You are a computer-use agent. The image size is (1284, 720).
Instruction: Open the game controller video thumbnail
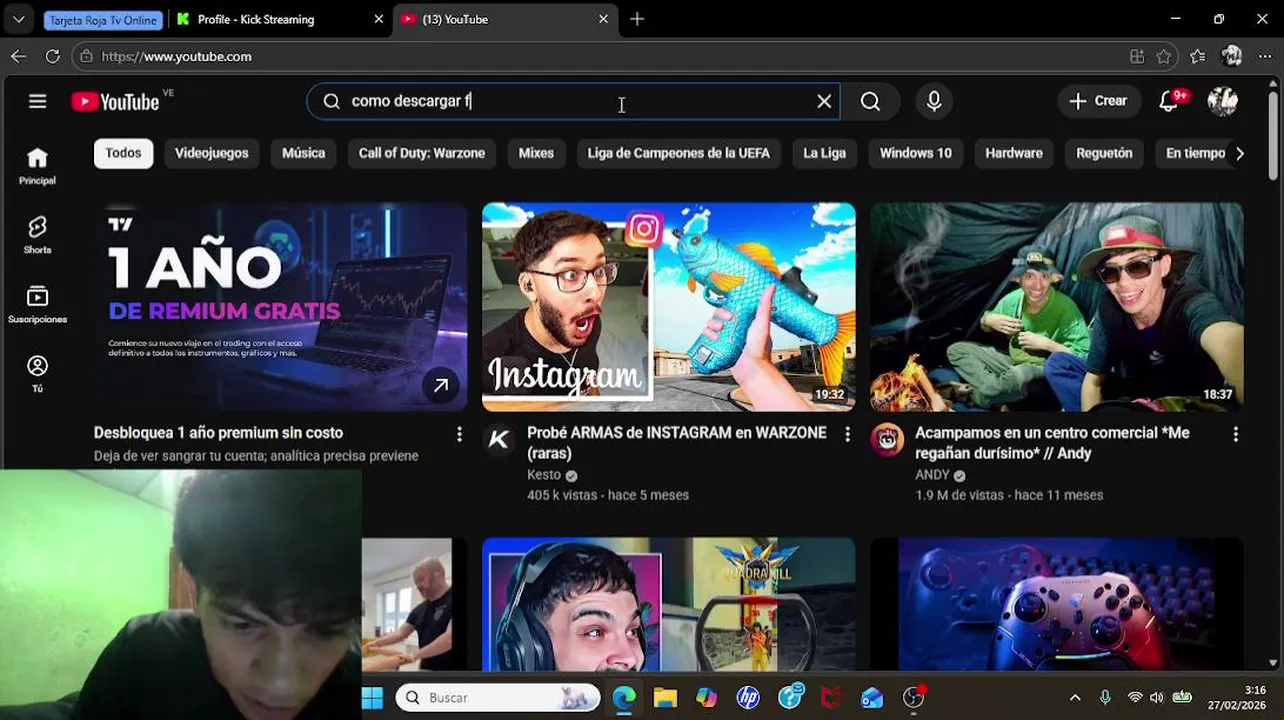point(1056,604)
